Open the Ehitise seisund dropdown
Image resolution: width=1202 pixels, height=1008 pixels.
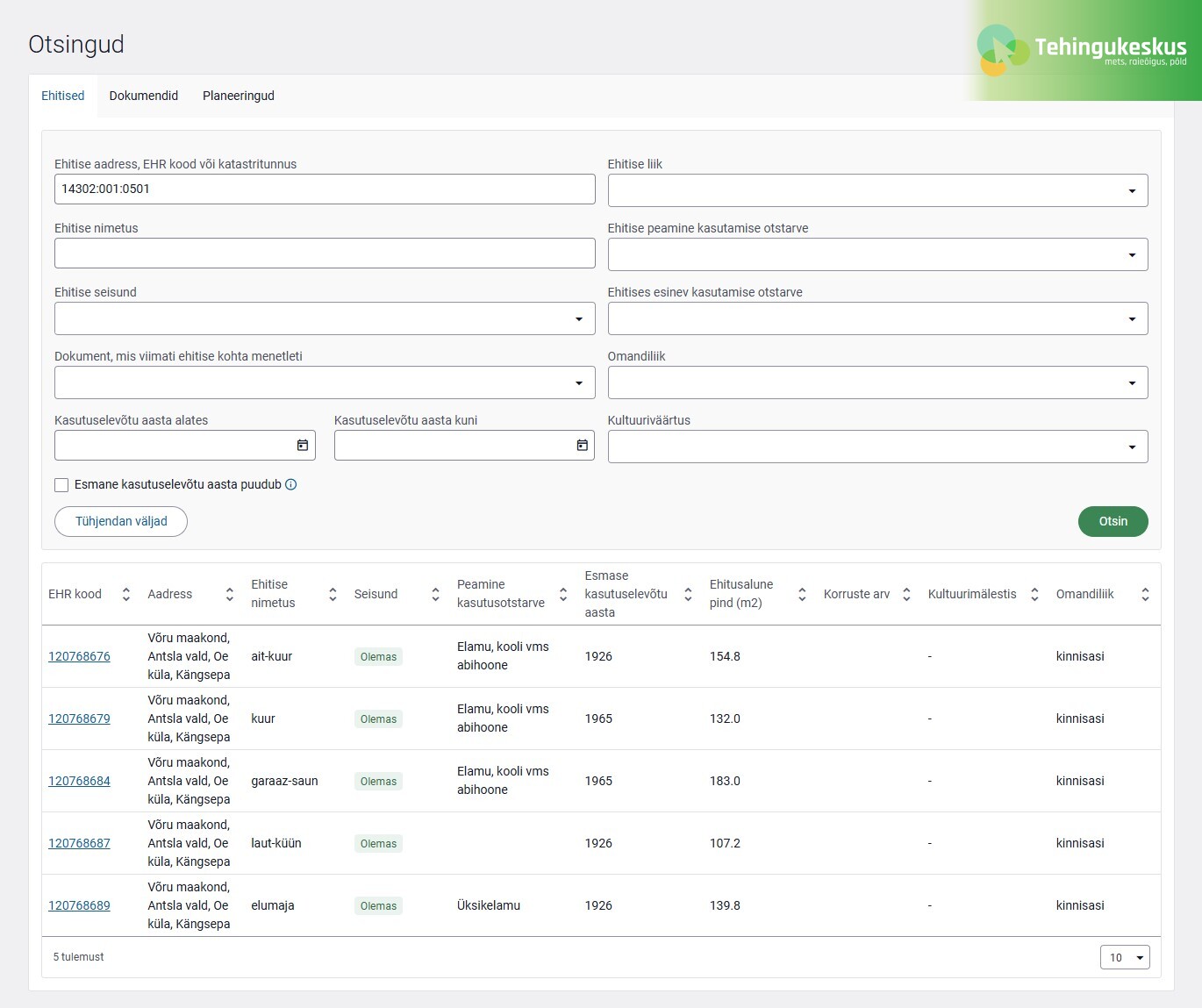(x=325, y=318)
